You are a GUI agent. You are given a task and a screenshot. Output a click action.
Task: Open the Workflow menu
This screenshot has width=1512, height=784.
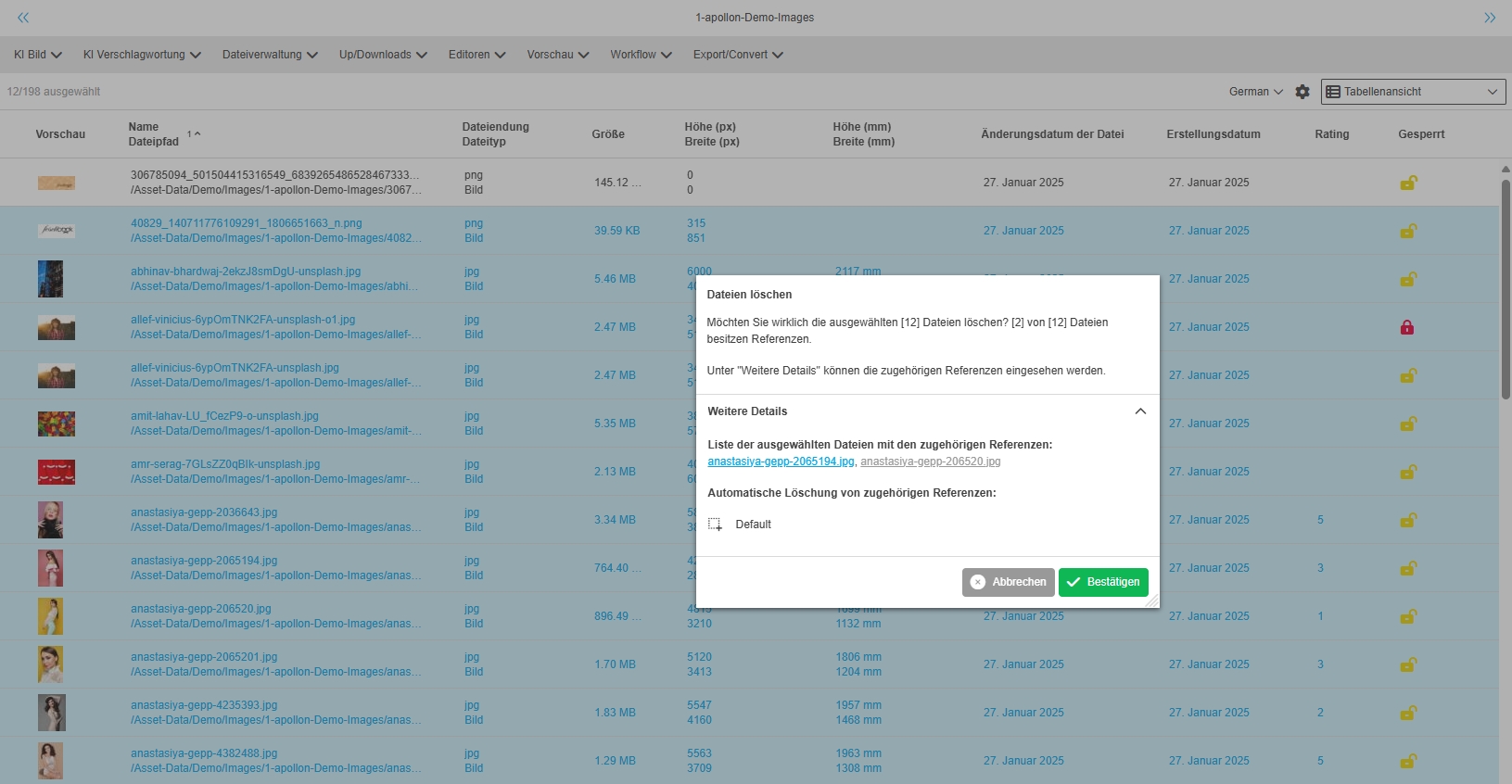641,55
